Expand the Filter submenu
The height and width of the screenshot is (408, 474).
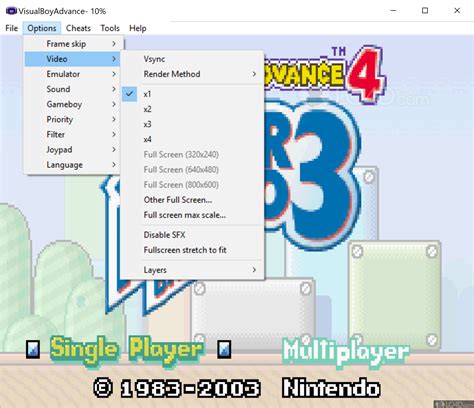[x=72, y=134]
